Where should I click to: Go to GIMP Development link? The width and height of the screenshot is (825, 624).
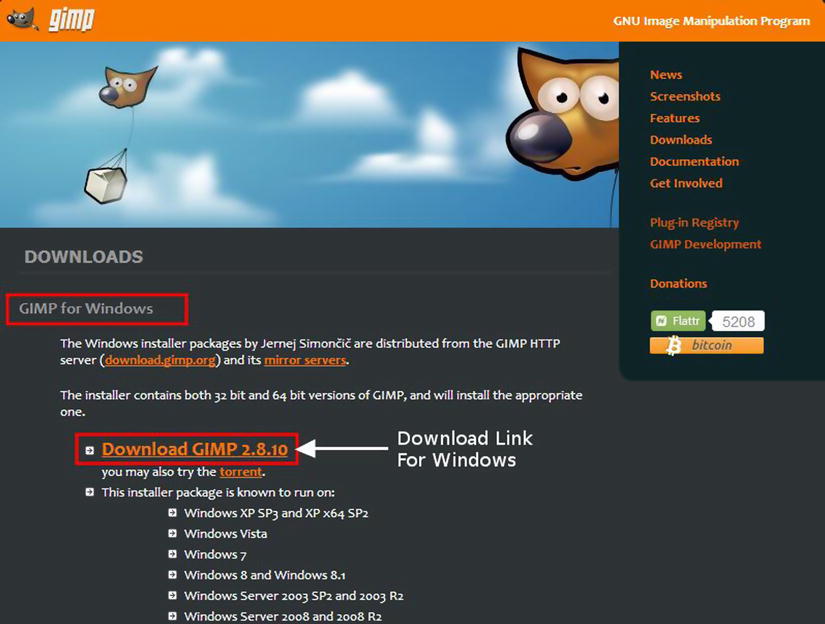click(705, 244)
